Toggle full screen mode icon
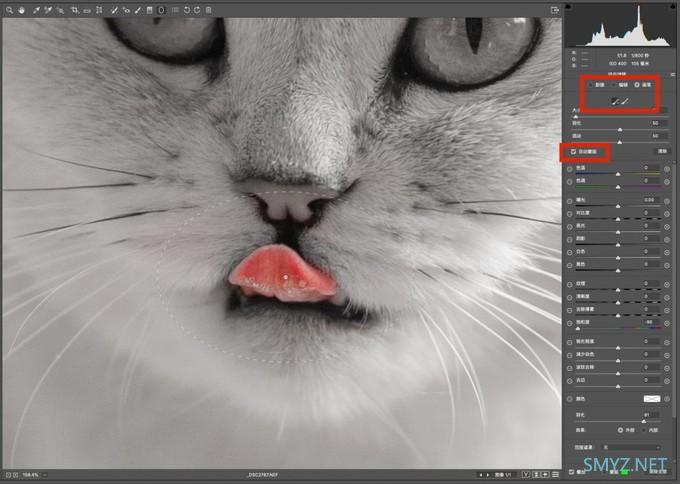This screenshot has height=484, width=680. click(555, 10)
